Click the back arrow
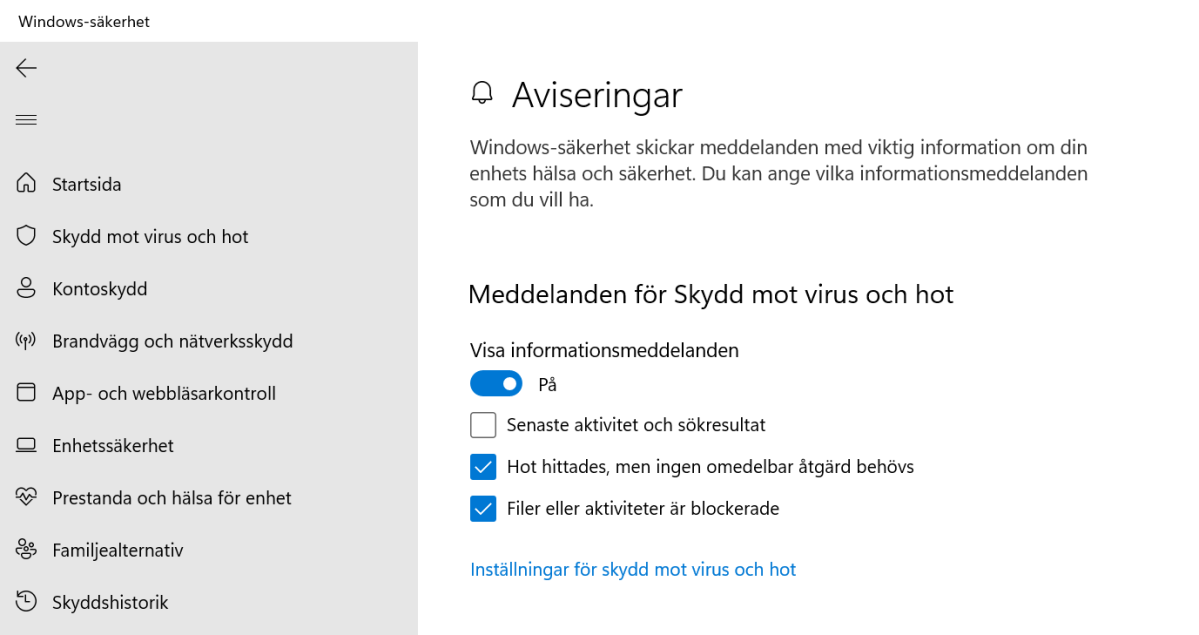Image resolution: width=1199 pixels, height=635 pixels. 26,68
